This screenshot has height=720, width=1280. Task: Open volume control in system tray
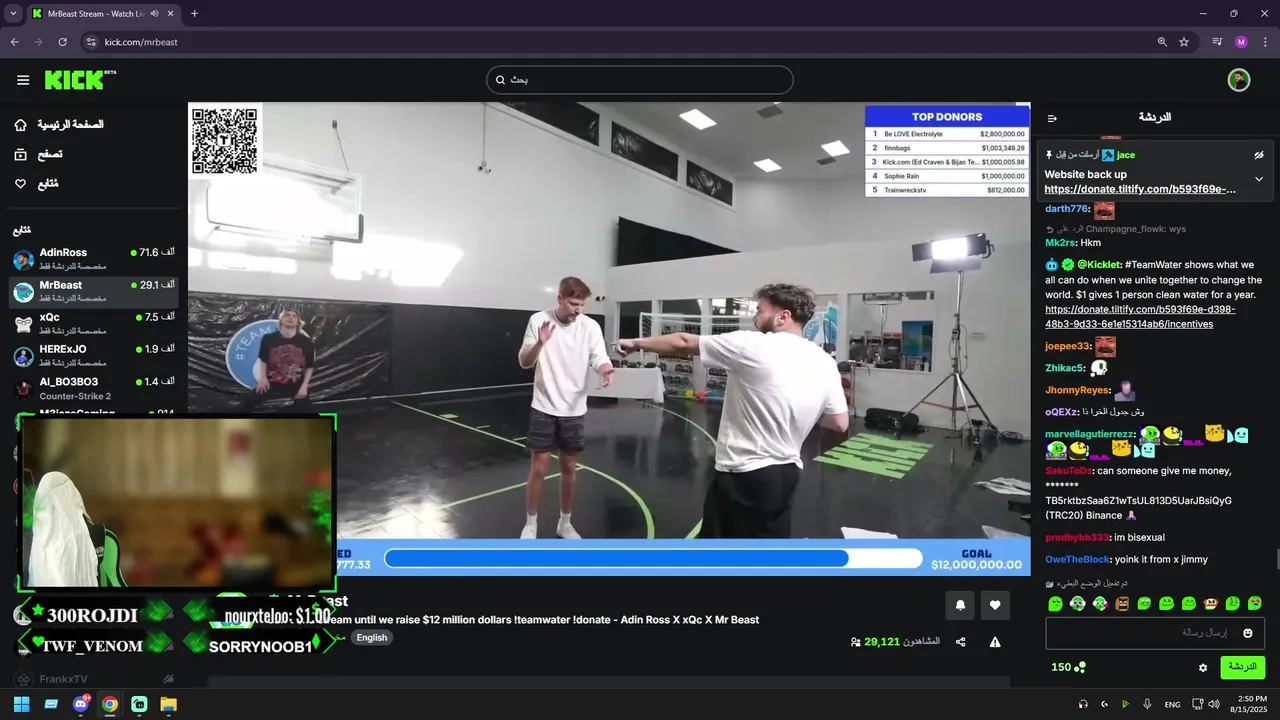(x=1213, y=704)
